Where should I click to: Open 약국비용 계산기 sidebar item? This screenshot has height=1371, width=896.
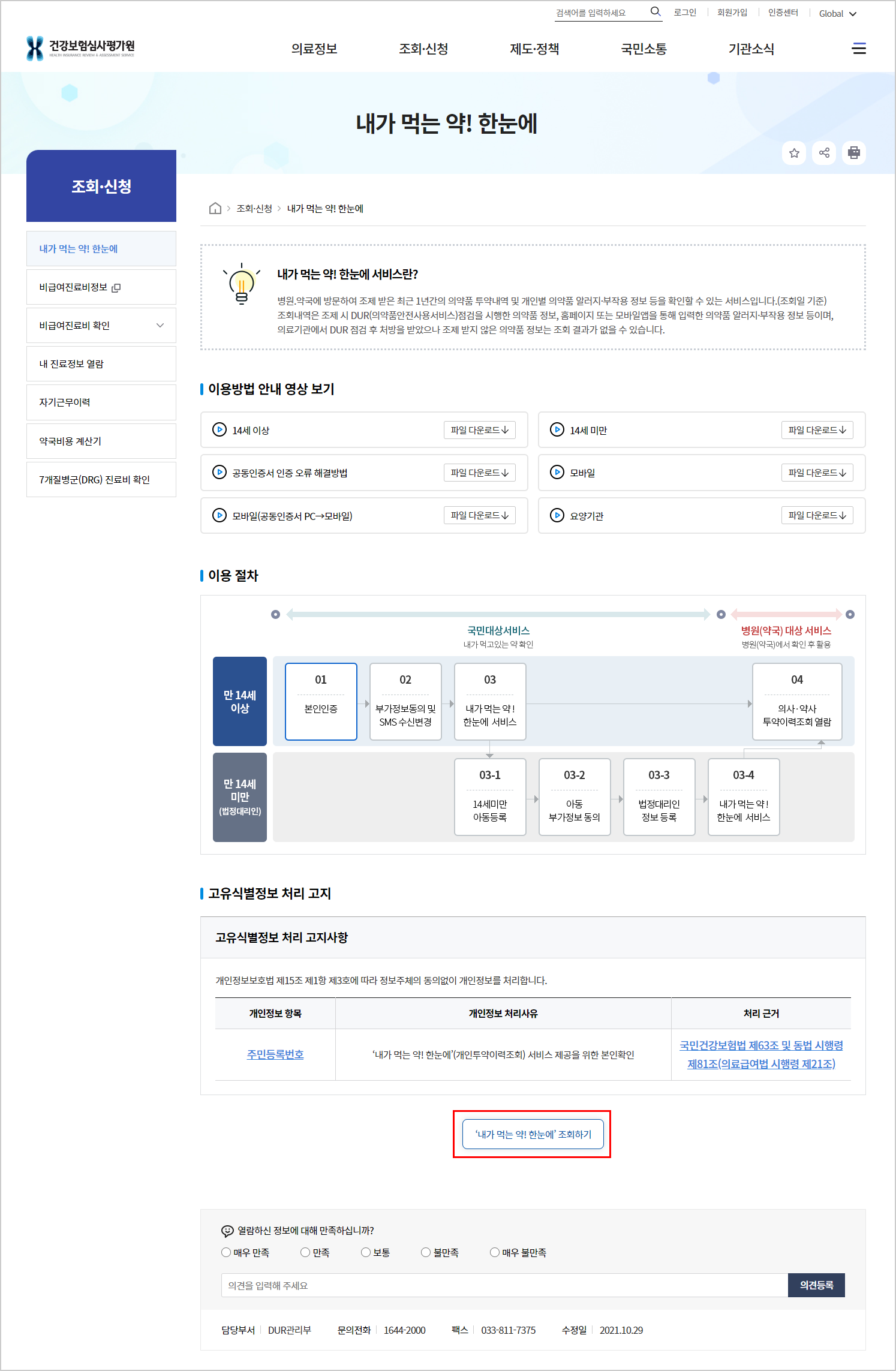(101, 441)
